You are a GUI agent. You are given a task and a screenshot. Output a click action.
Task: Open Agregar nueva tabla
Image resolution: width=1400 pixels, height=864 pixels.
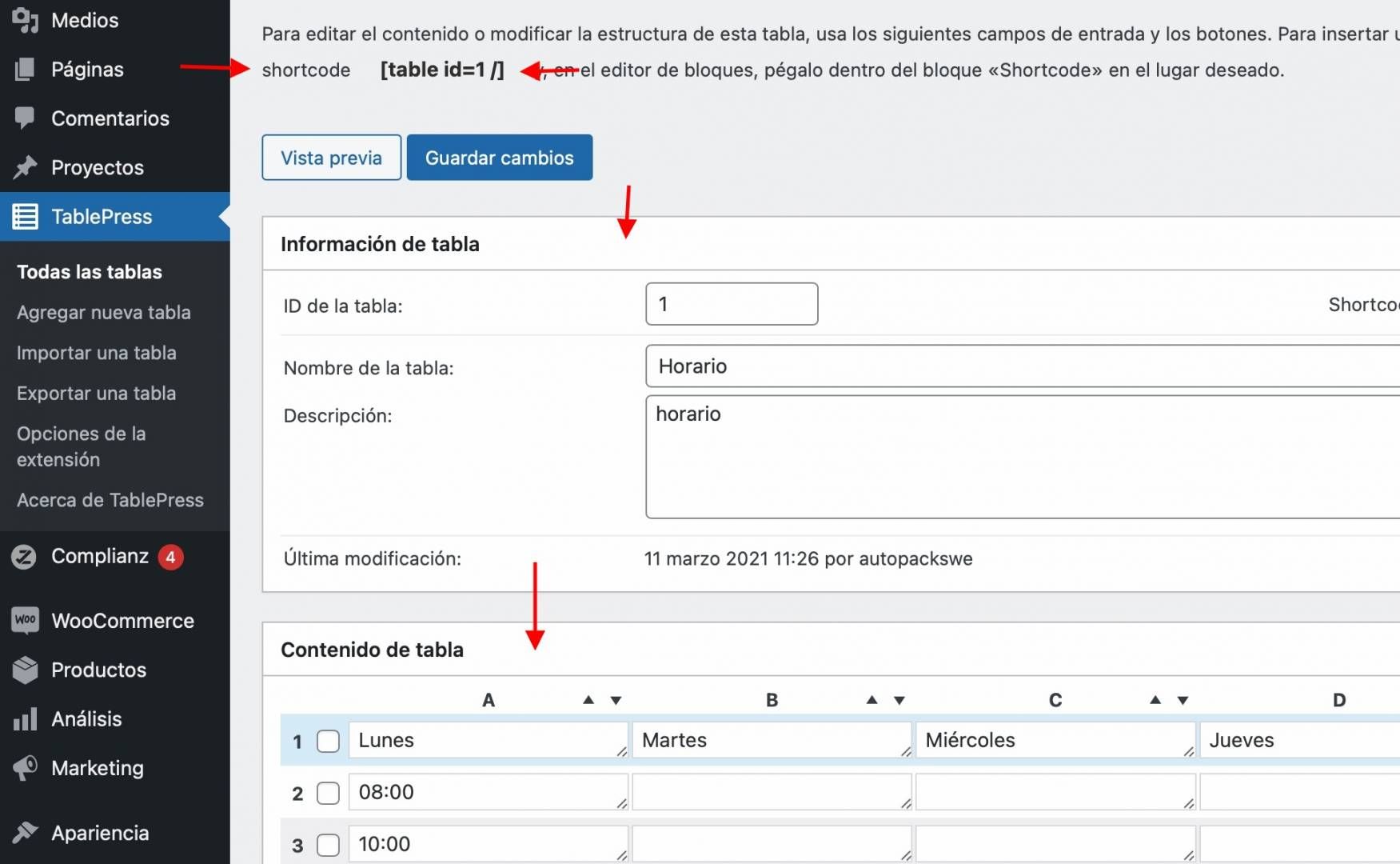(x=104, y=313)
